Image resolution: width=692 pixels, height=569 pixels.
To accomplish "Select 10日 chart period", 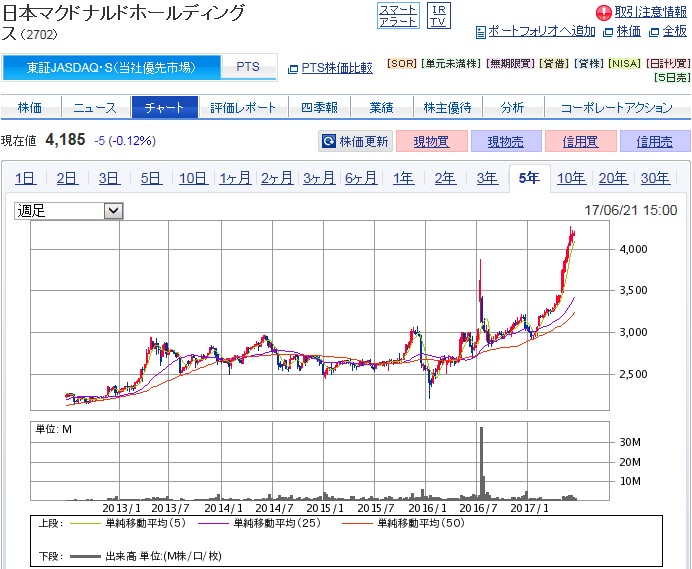I will click(193, 178).
